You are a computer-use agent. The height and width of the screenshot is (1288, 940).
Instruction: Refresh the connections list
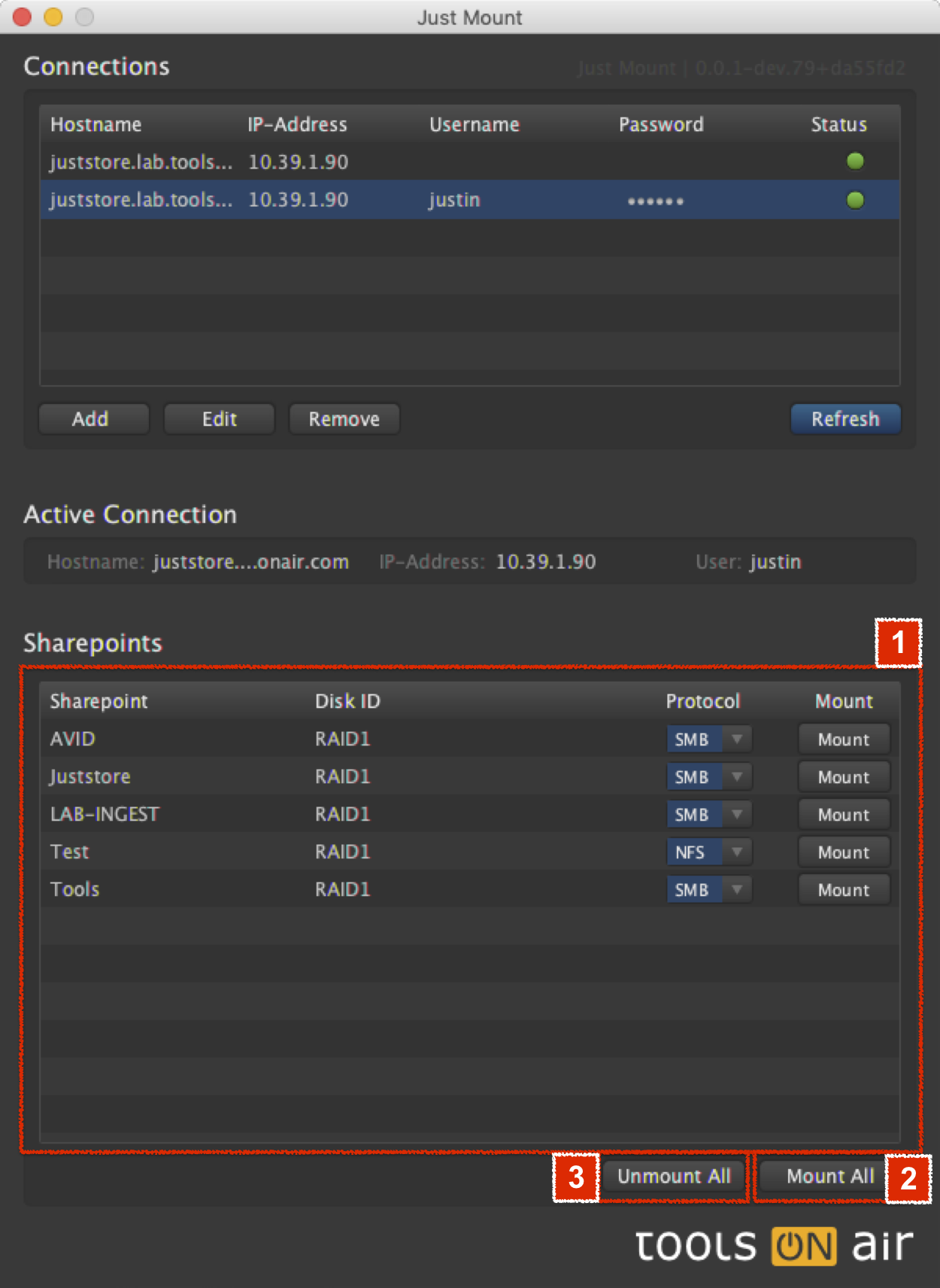[845, 419]
